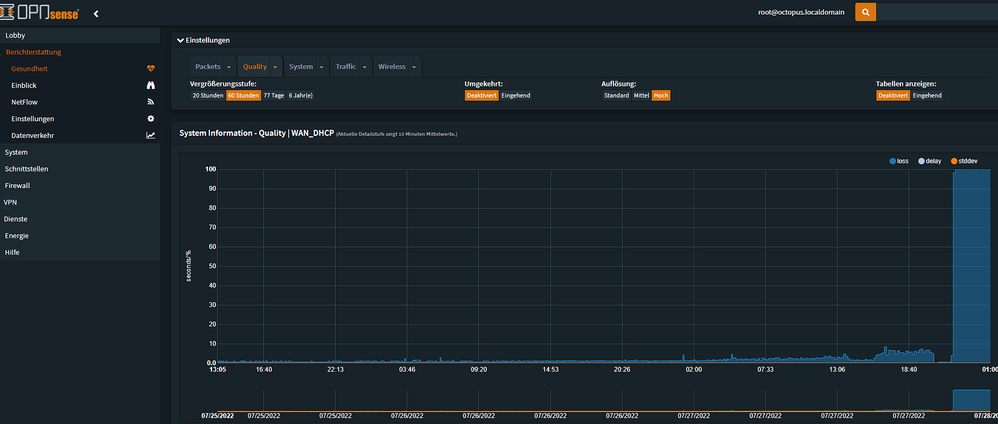Click the orange search magnifier button
Viewport: 998px width, 424px height.
[865, 12]
